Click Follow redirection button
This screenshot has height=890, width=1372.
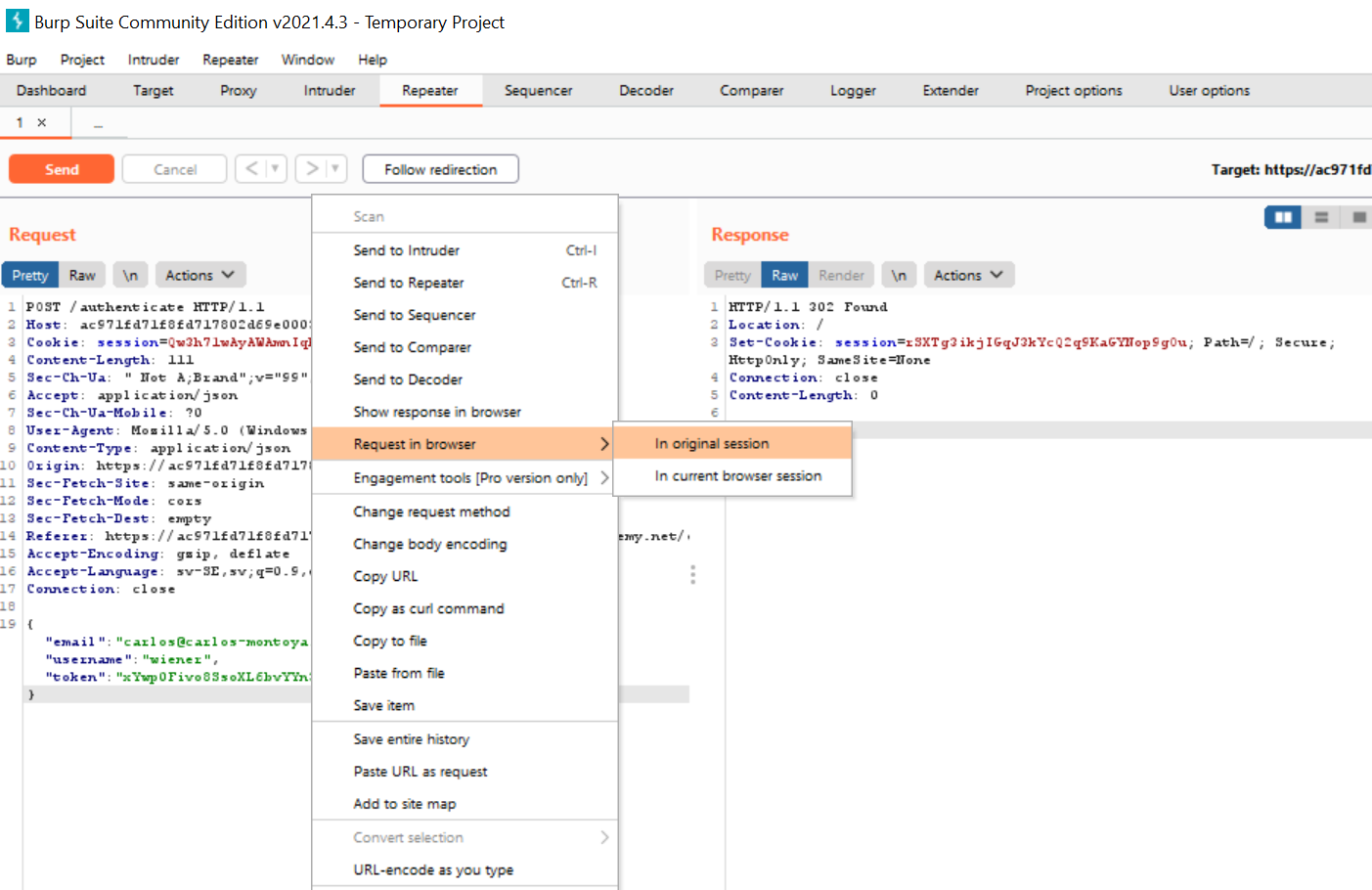(x=440, y=169)
